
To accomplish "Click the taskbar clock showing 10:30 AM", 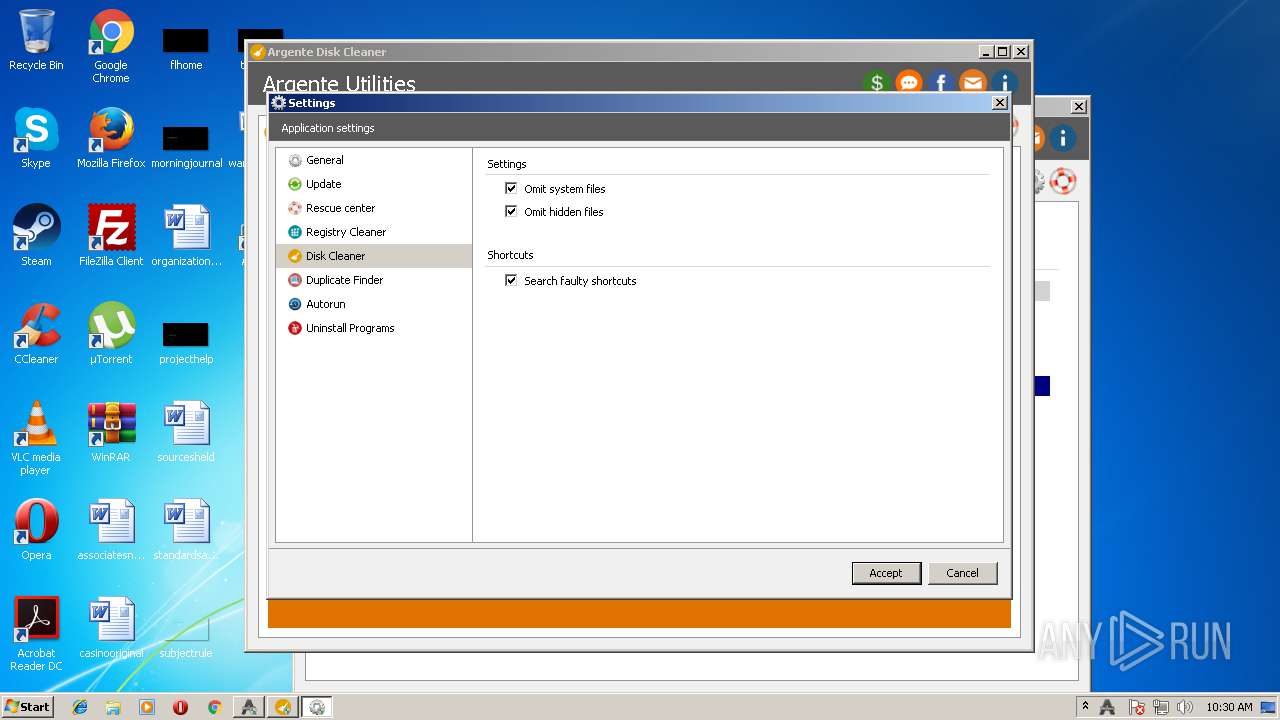I will tap(1229, 707).
